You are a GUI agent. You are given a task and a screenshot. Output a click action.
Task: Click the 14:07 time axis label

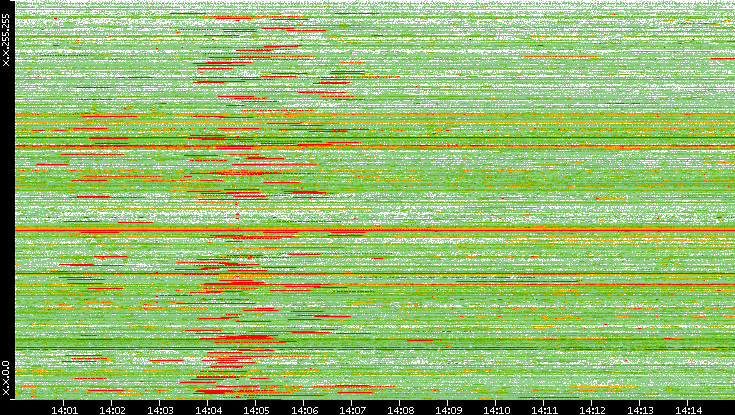(x=352, y=410)
